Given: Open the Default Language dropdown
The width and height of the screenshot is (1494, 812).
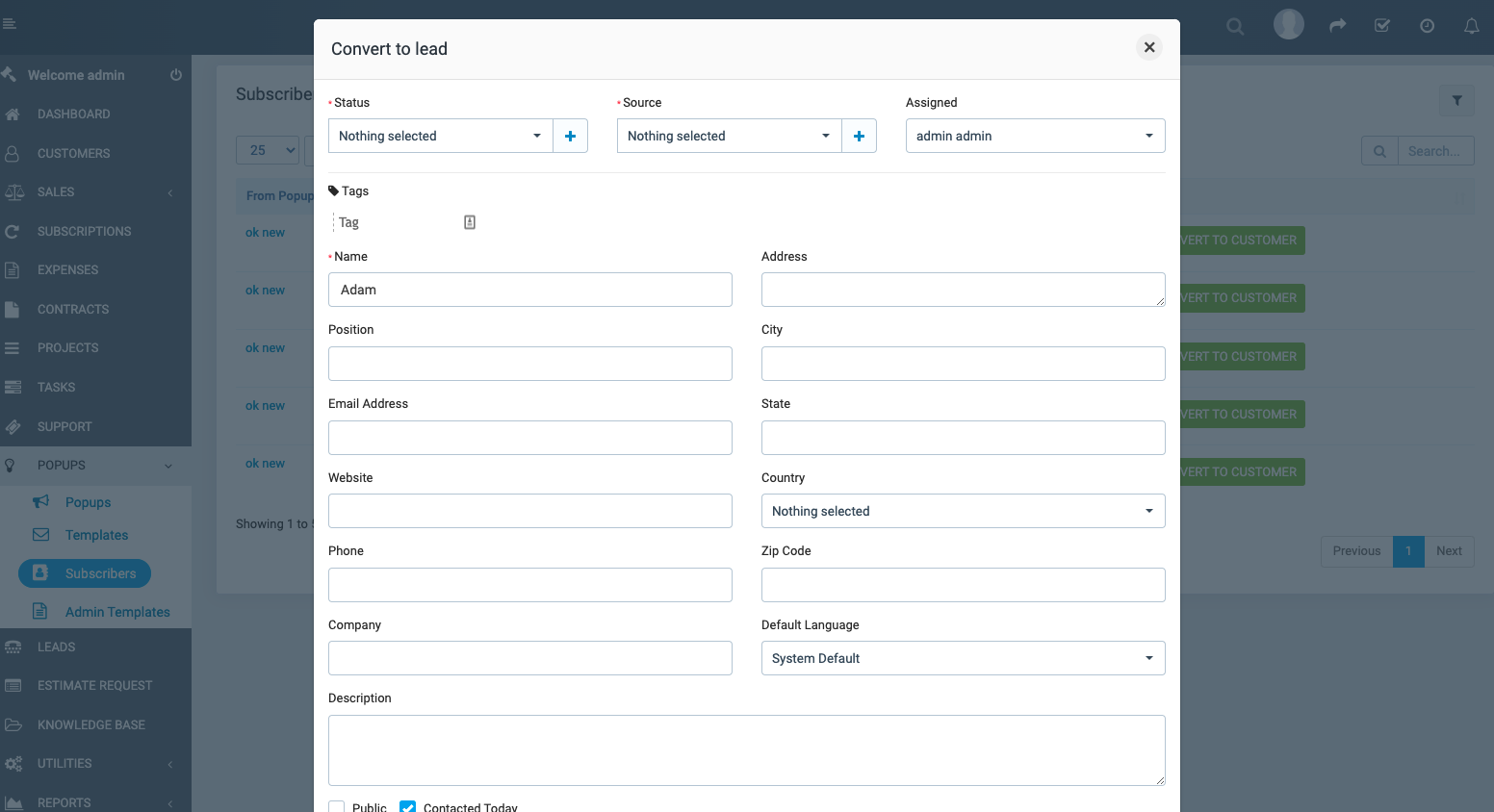Looking at the screenshot, I should [964, 658].
